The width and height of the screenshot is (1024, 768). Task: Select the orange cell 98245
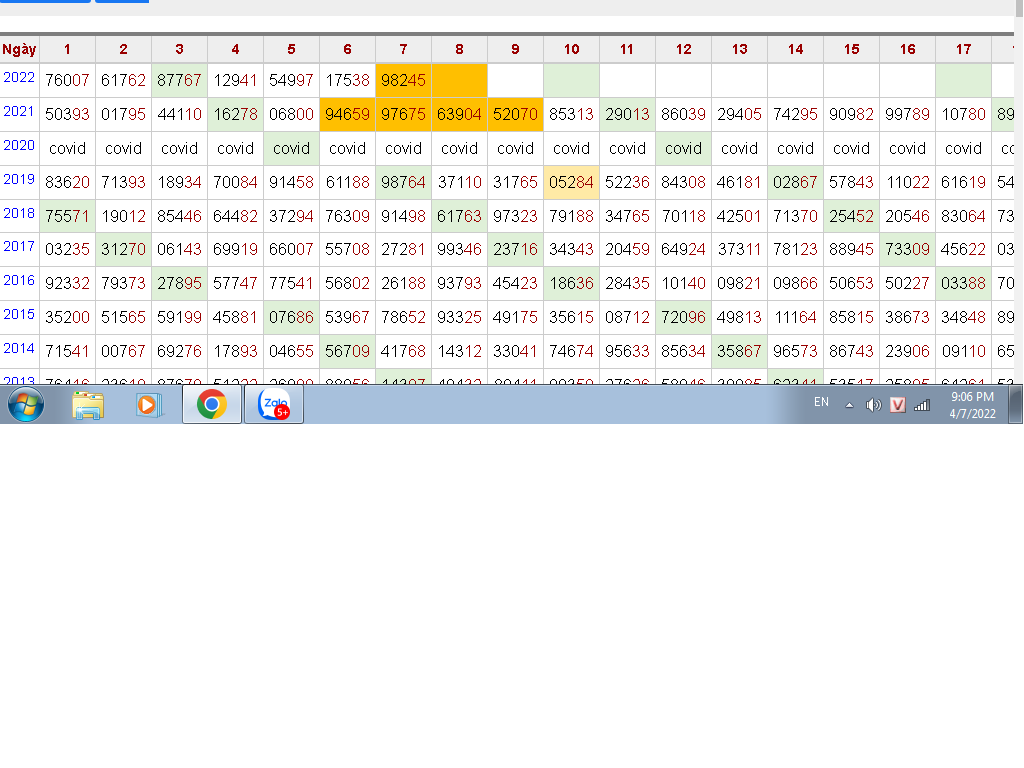click(403, 81)
